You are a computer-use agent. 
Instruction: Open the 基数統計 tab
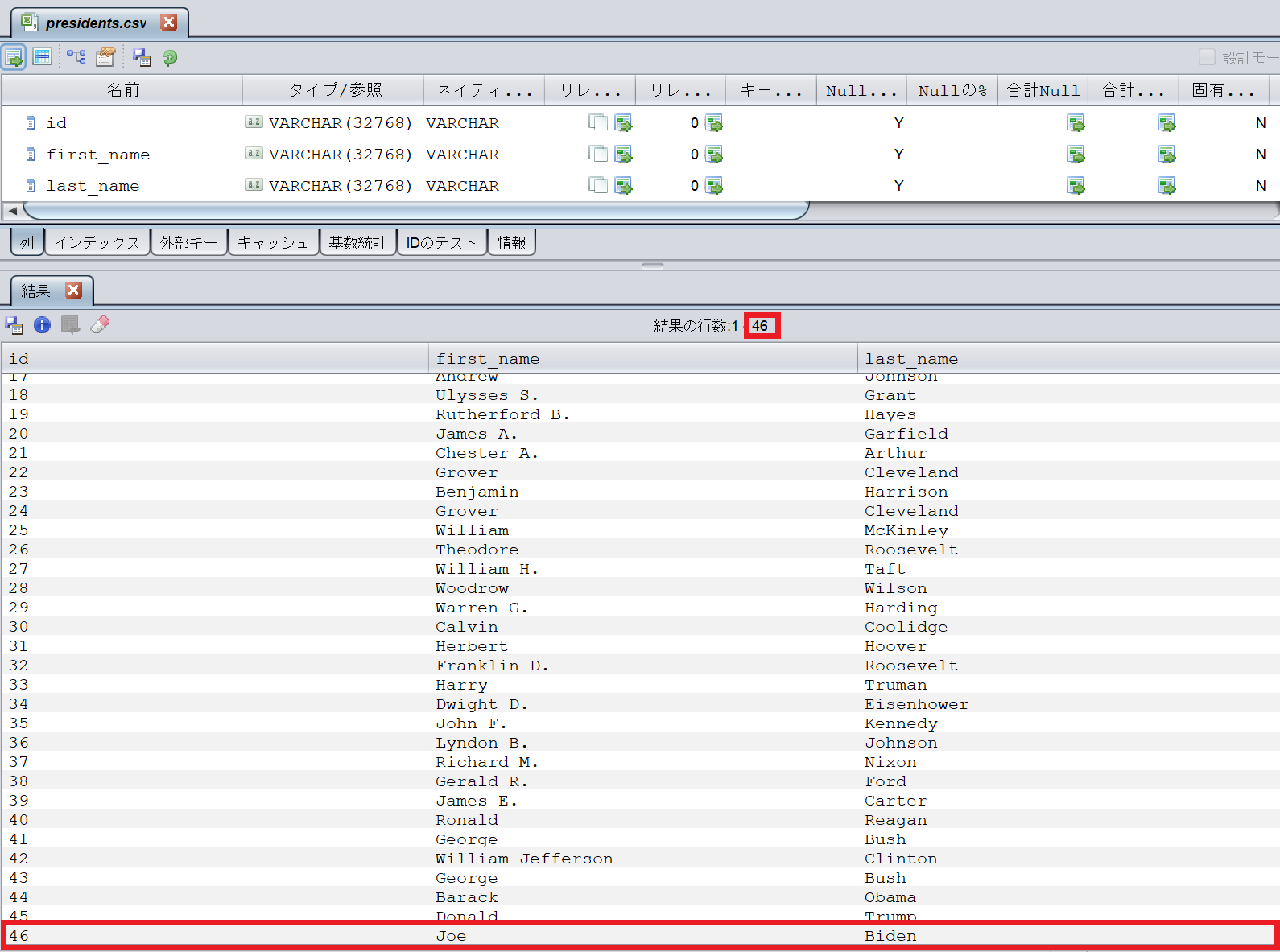[x=358, y=242]
